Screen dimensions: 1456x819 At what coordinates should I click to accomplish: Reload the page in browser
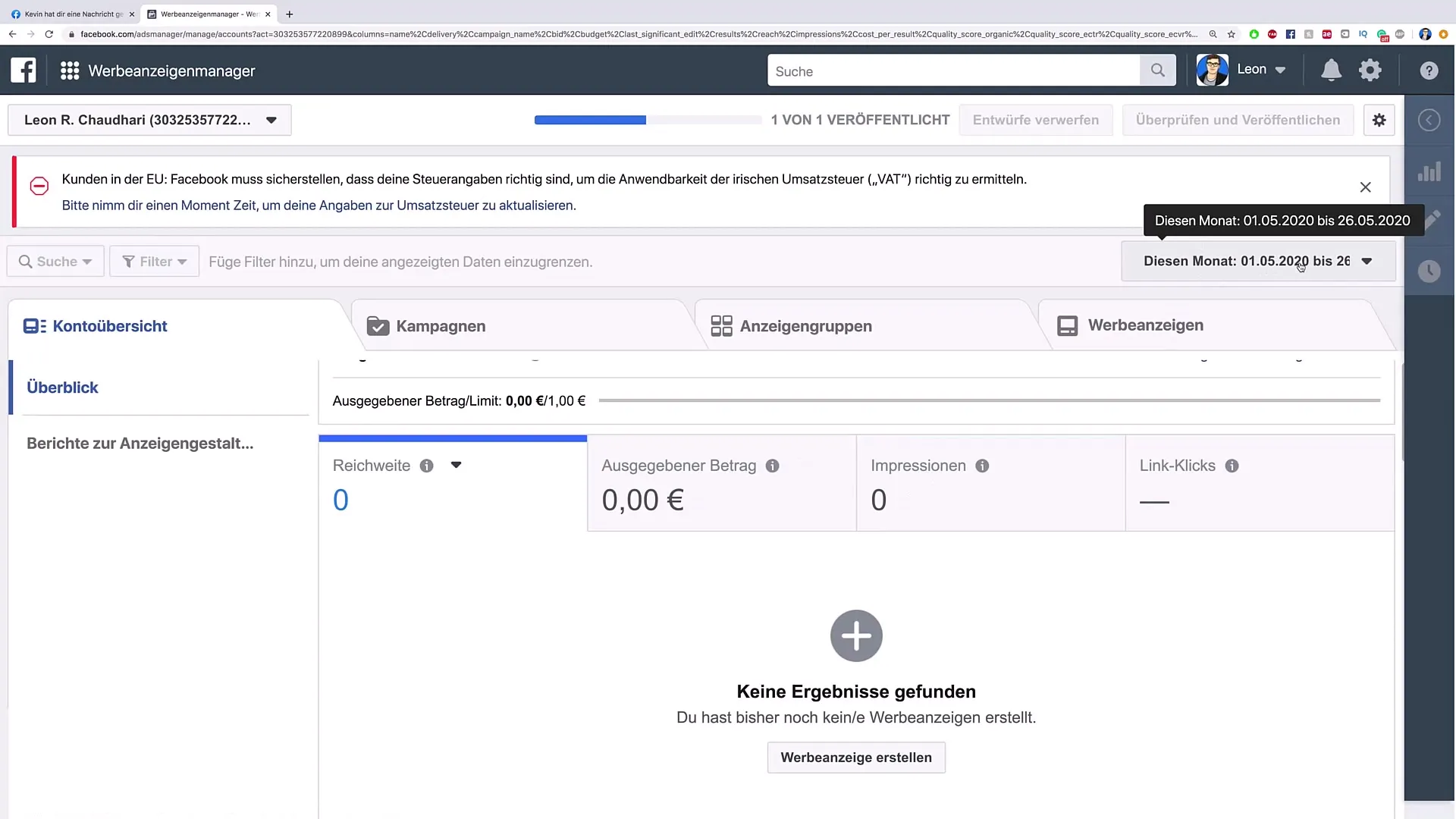(49, 34)
